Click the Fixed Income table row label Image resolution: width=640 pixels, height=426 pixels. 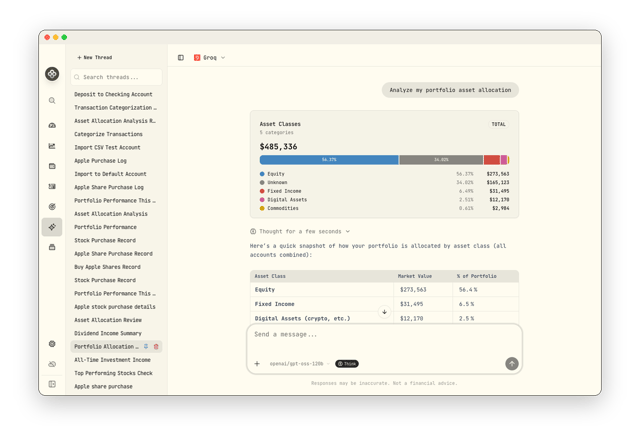coord(274,304)
